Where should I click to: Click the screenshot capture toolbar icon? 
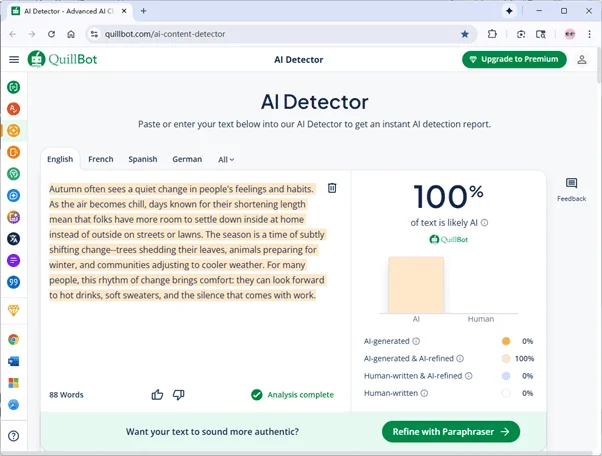[521, 34]
